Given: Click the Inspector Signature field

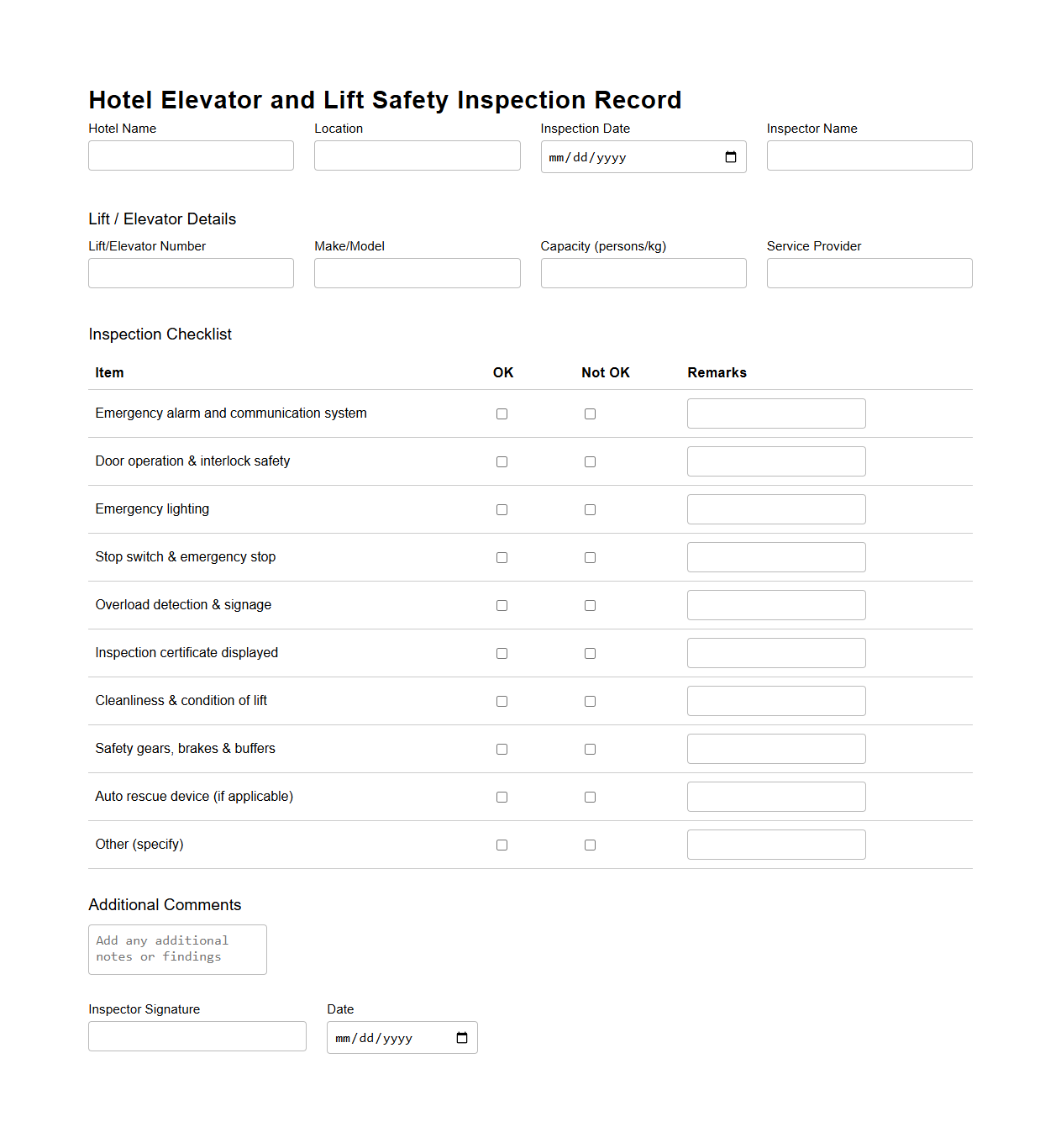Looking at the screenshot, I should pyautogui.click(x=197, y=1036).
